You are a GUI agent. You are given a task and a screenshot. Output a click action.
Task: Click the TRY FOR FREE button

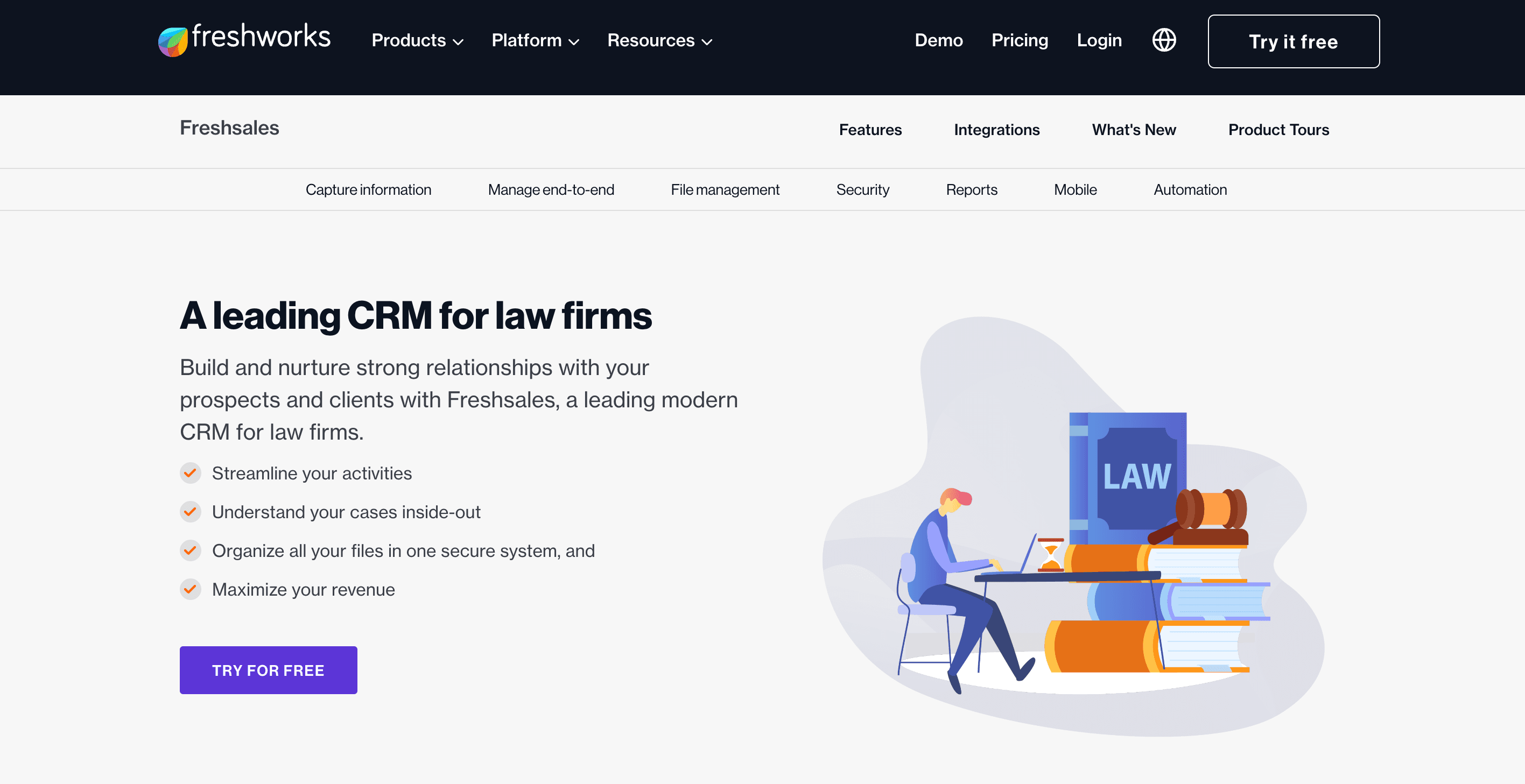point(268,670)
